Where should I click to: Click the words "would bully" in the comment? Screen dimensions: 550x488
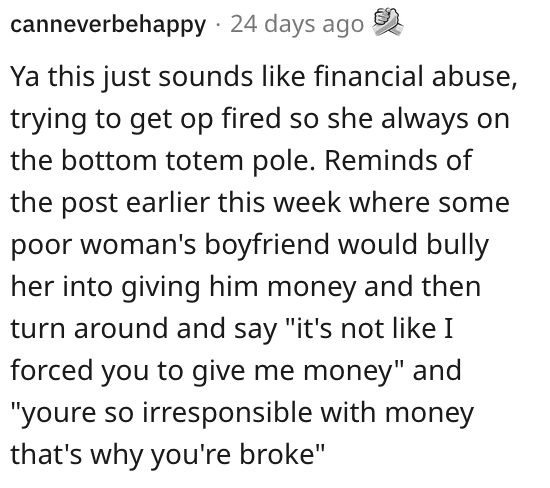click(x=413, y=245)
